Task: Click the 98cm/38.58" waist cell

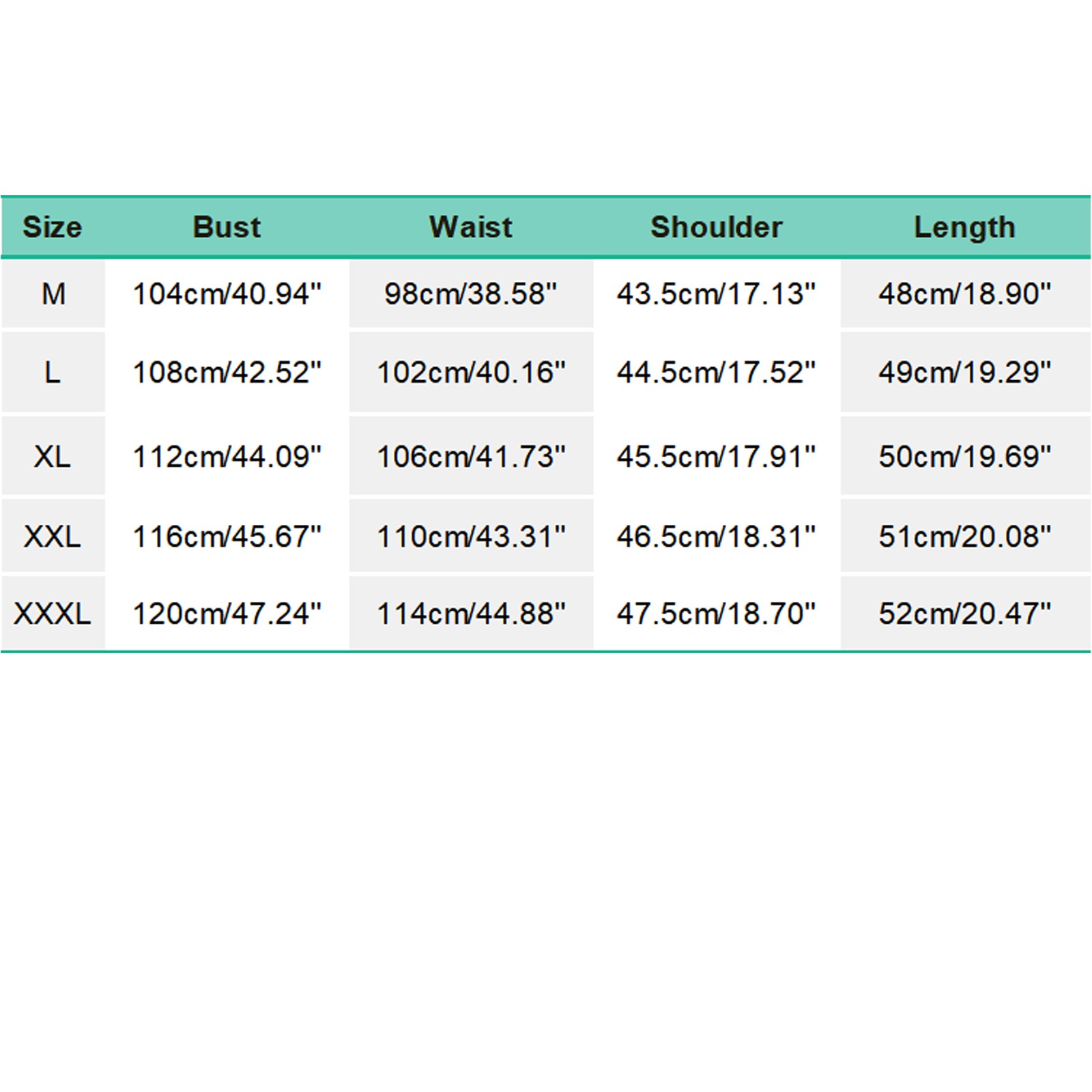Action: point(471,294)
